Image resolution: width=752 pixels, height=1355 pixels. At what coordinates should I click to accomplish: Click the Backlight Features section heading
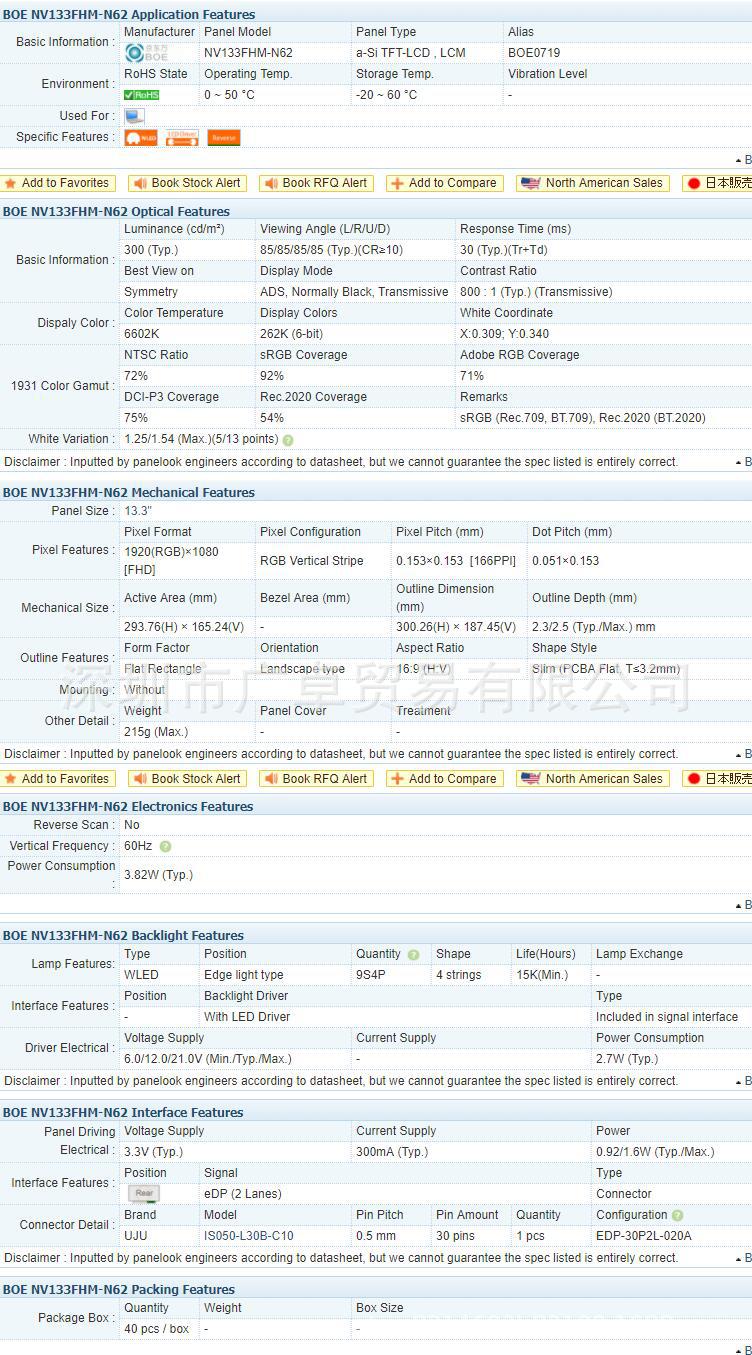click(123, 936)
